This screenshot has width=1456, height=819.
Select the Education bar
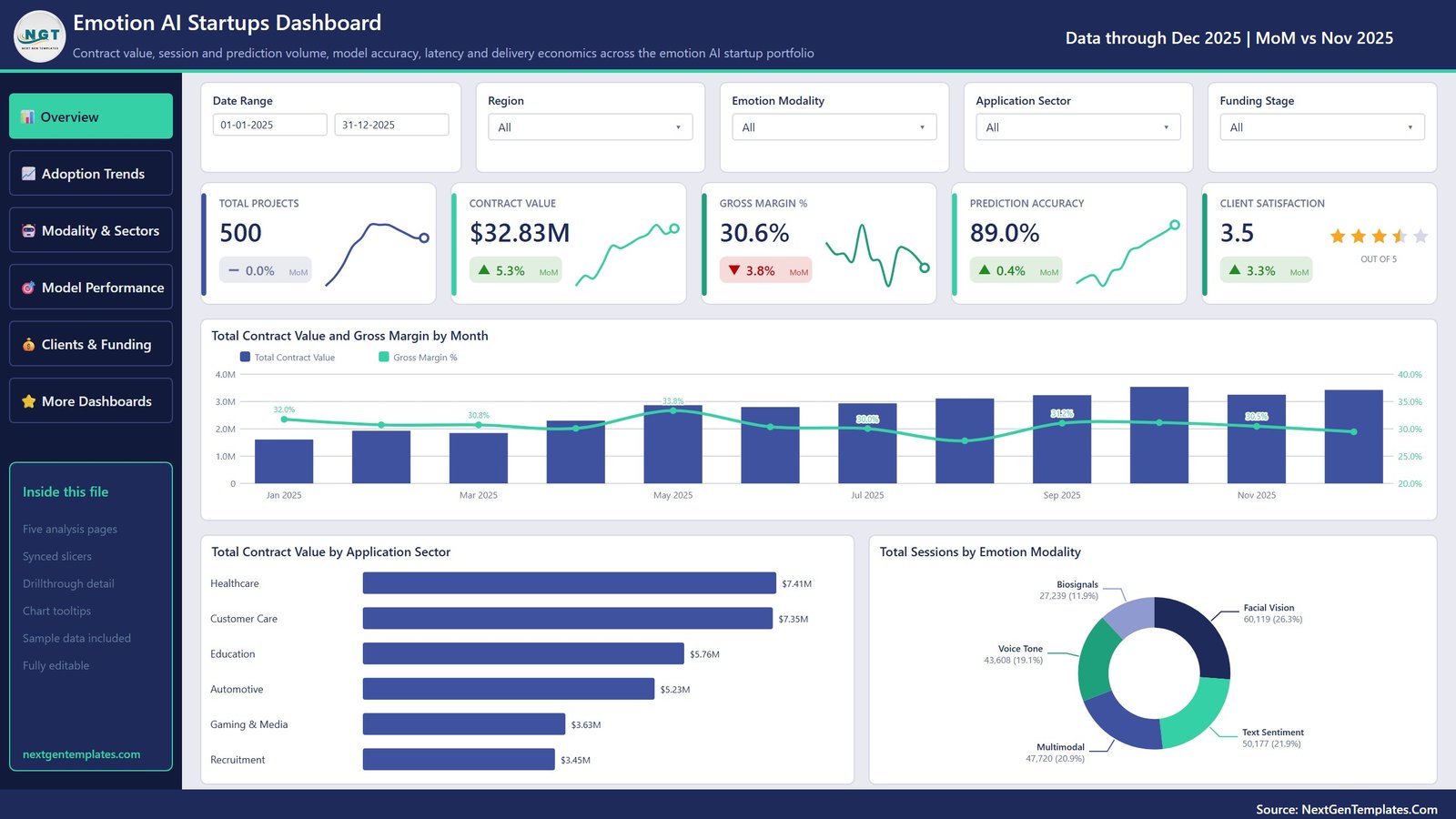[x=523, y=653]
